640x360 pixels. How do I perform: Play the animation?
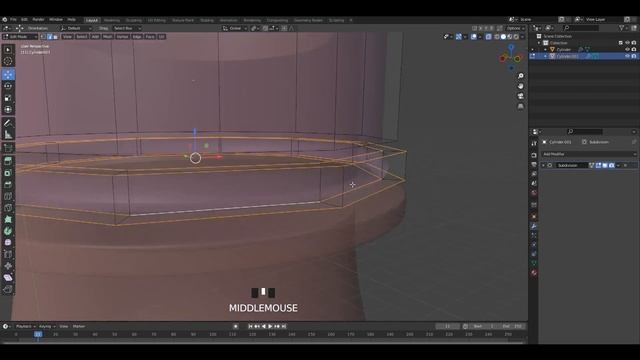(270, 326)
